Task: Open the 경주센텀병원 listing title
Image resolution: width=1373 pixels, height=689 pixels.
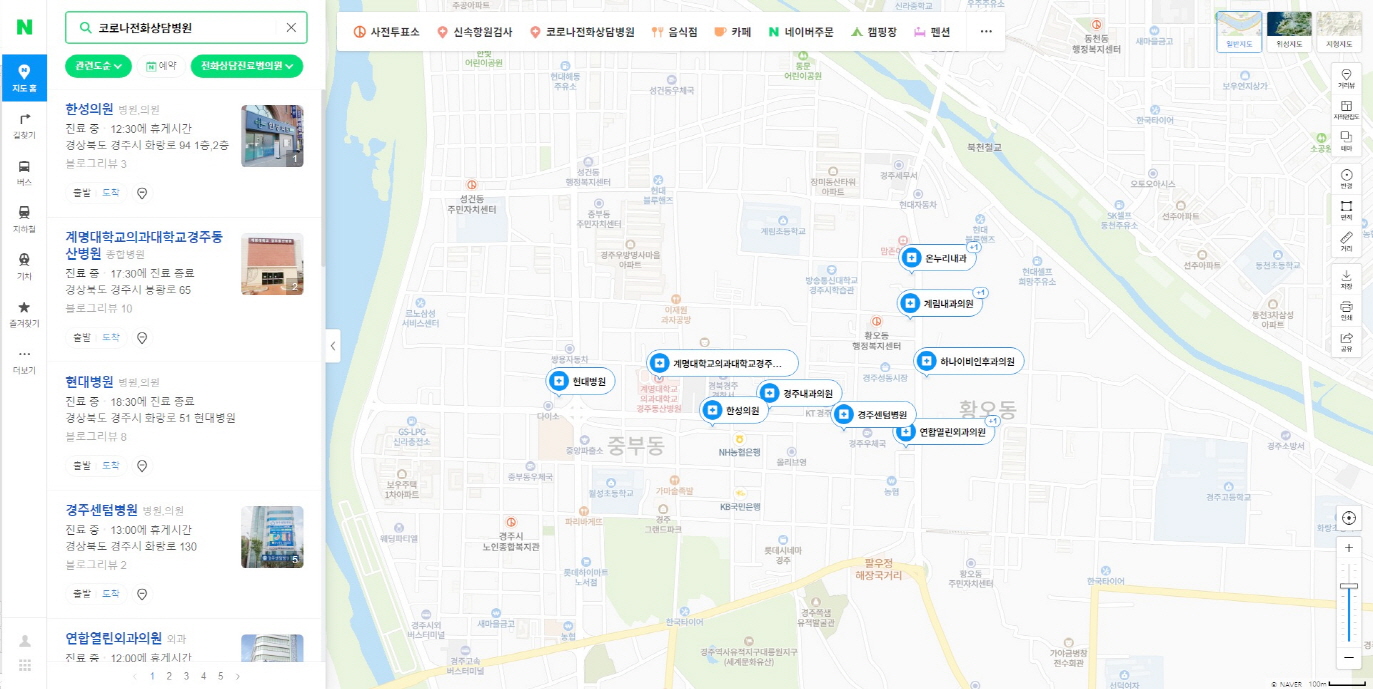Action: 101,510
